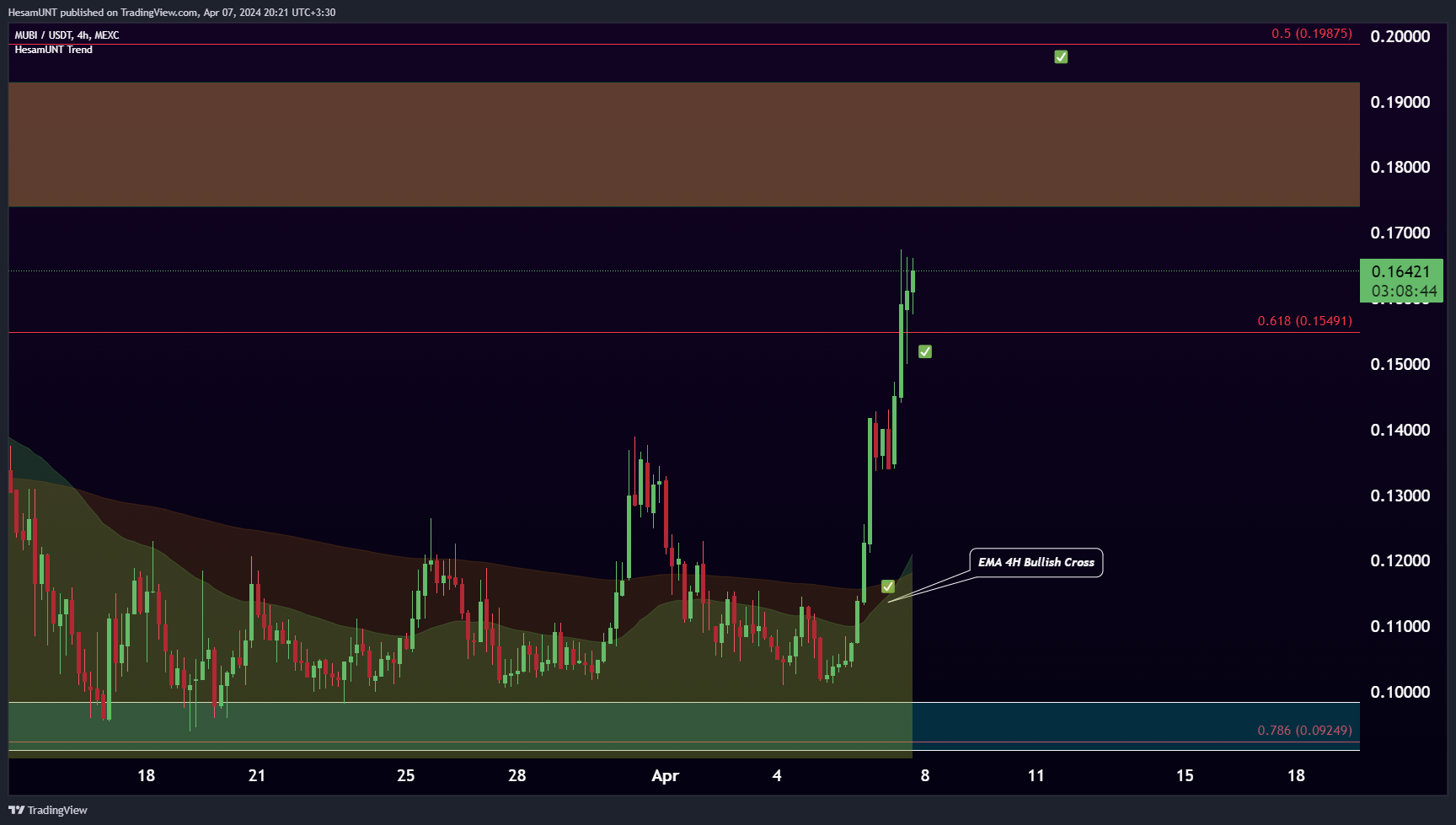Click the date label 8 on time axis
The width and height of the screenshot is (1456, 825).
pyautogui.click(x=924, y=775)
